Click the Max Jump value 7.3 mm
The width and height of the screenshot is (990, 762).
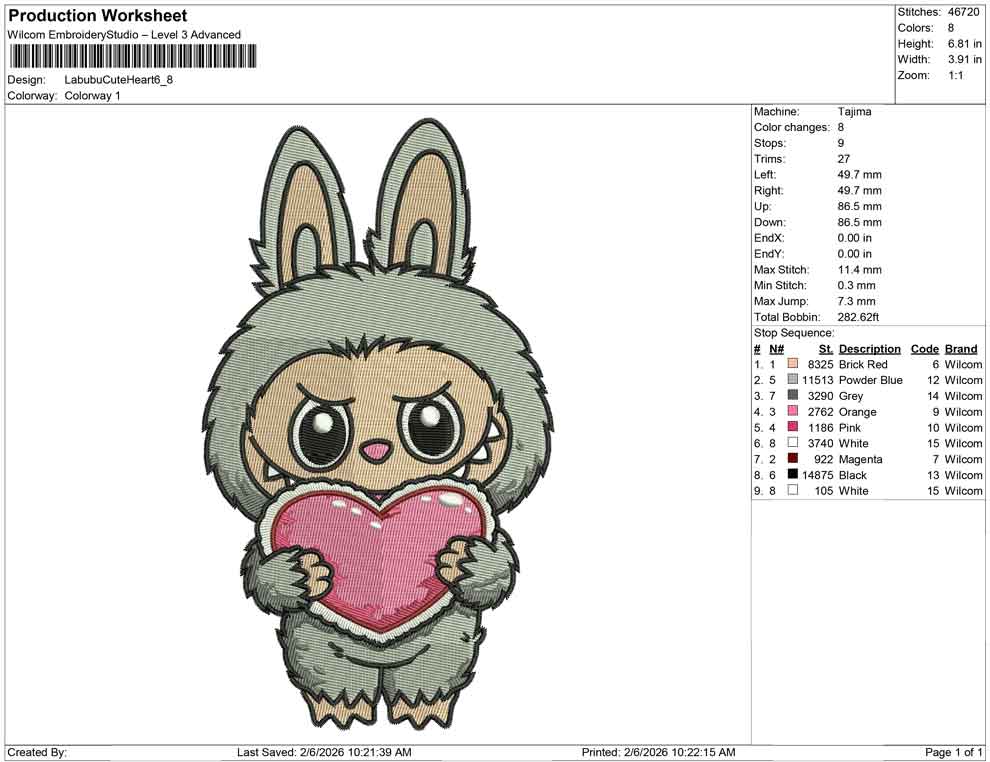coord(856,301)
